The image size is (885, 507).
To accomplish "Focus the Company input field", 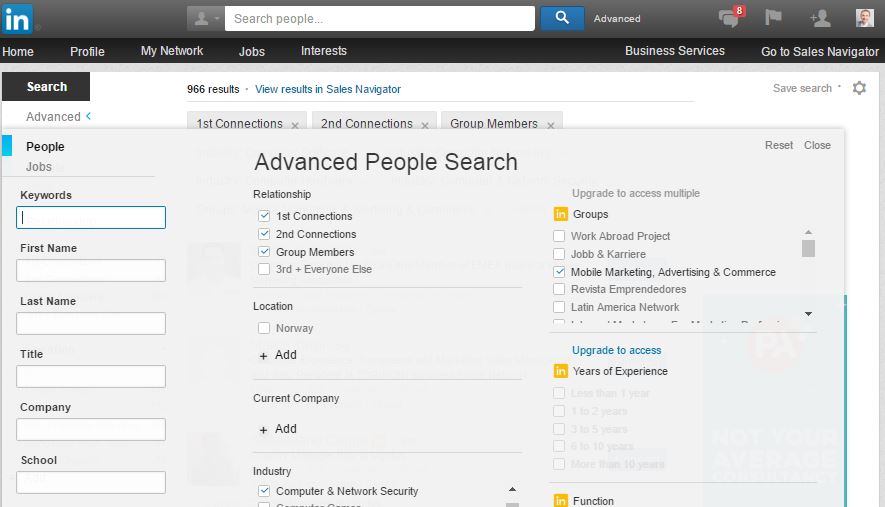I will tap(91, 430).
